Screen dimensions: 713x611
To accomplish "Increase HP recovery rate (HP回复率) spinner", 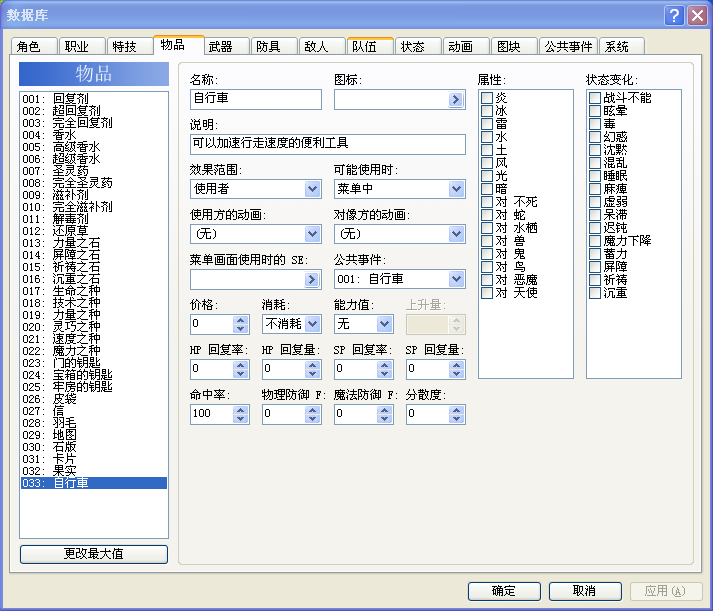I will coord(241,365).
